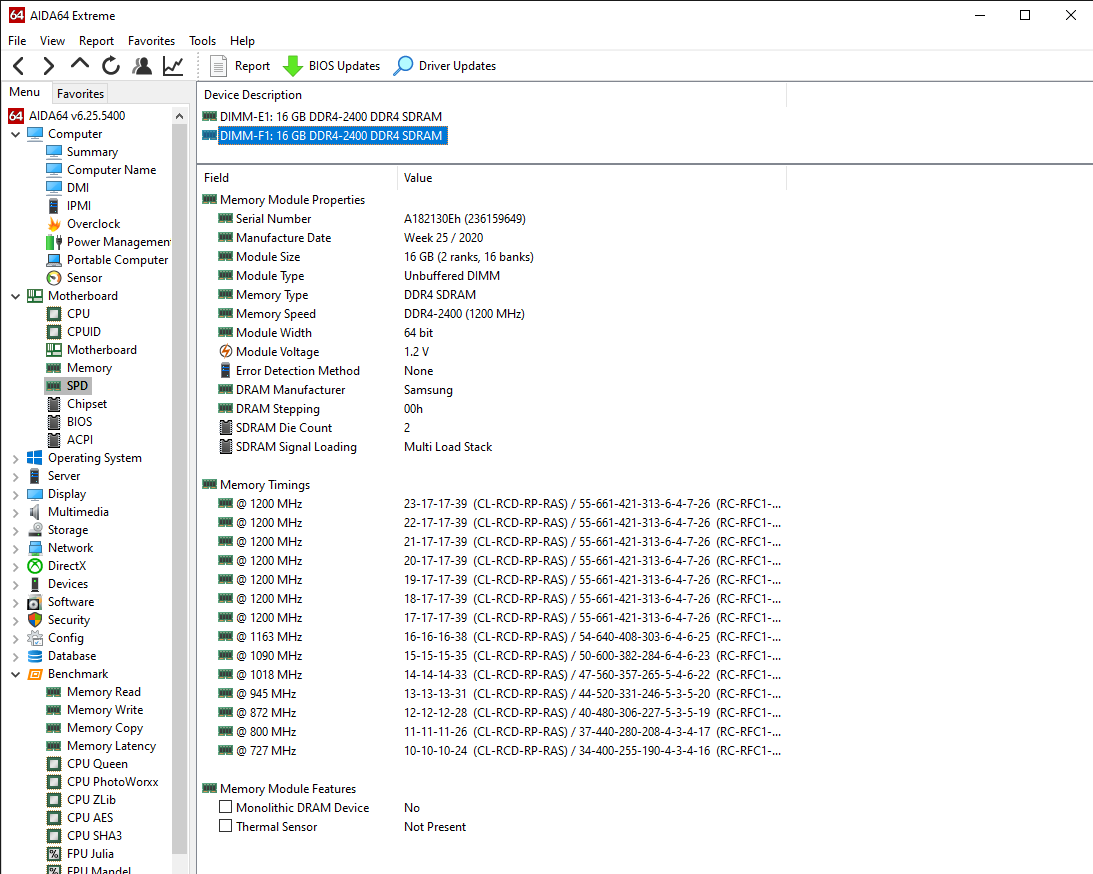Click the up-level arrow toolbar icon
Image resolution: width=1093 pixels, height=874 pixels.
[x=79, y=65]
